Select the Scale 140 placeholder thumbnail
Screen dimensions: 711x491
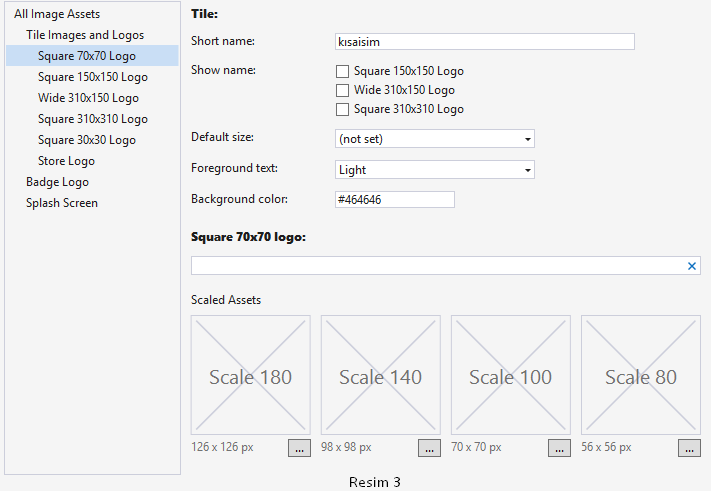381,375
